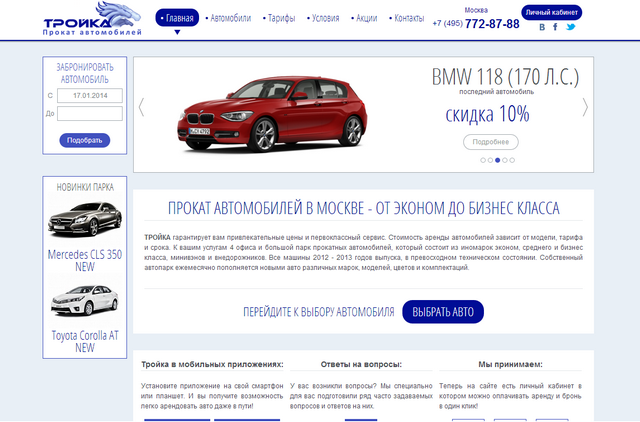Open the Toyota Corolla AT NEW link
The width and height of the screenshot is (640, 422).
coord(84,341)
